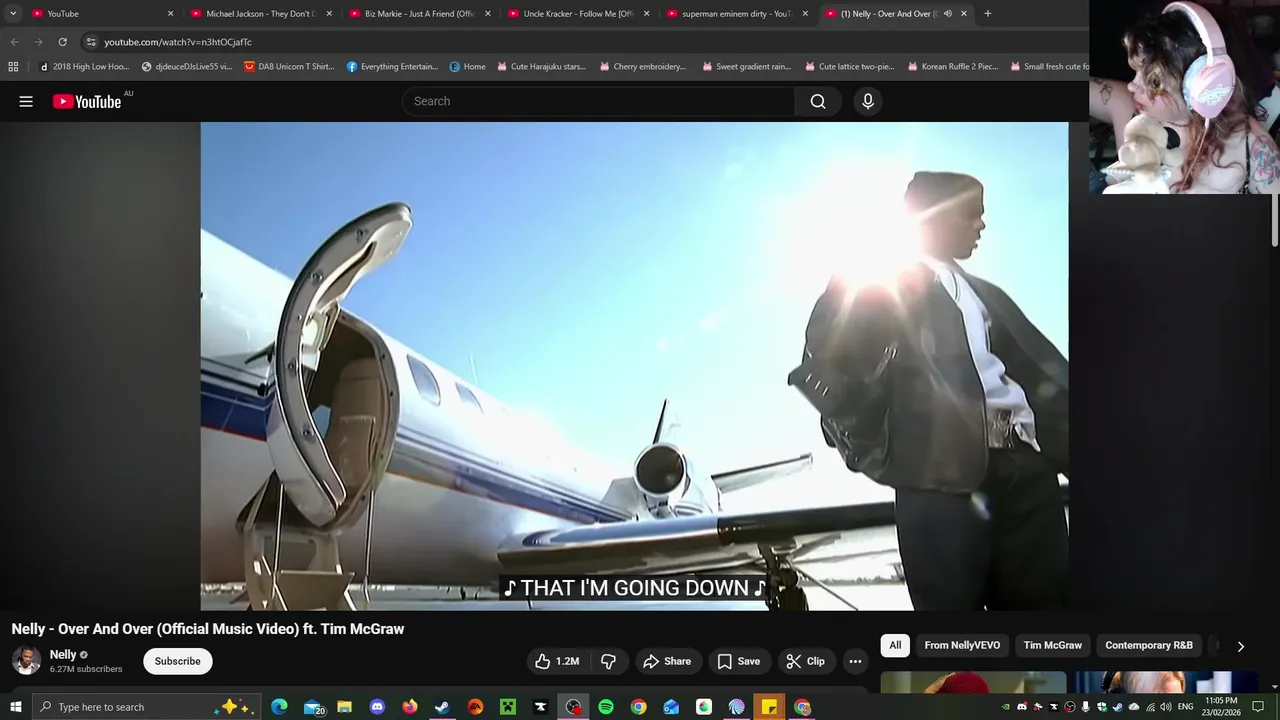Open the more actions ellipsis menu

855,661
